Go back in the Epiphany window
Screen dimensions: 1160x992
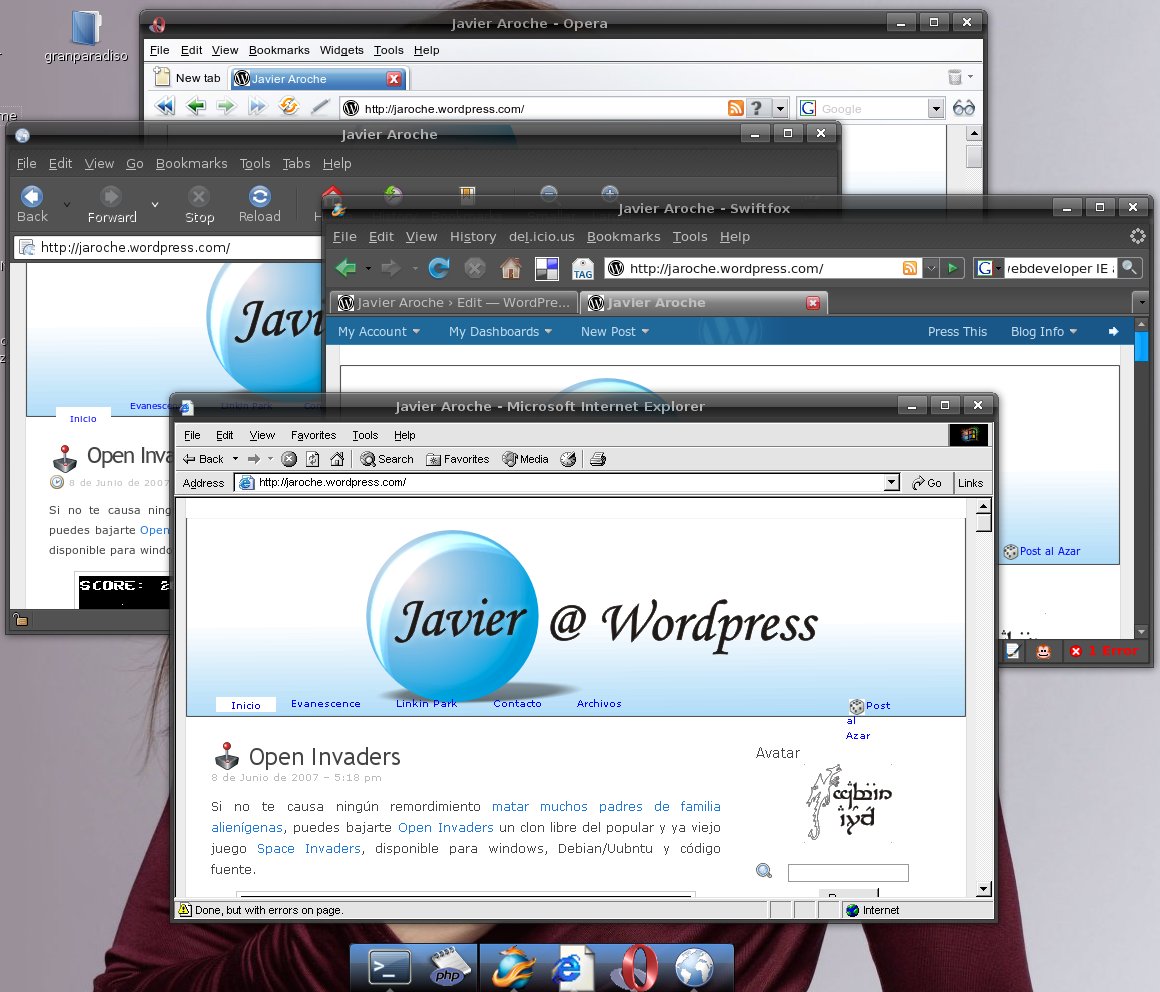click(x=32, y=204)
